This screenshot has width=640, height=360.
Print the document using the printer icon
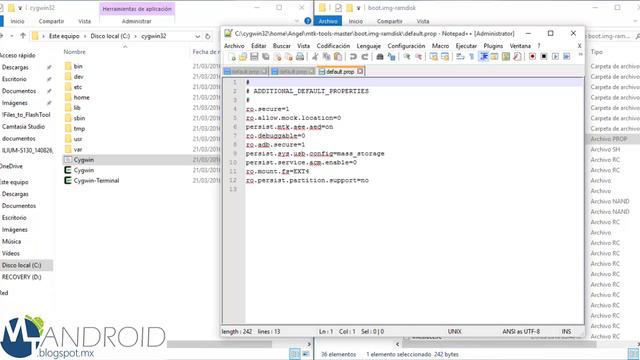300,57
